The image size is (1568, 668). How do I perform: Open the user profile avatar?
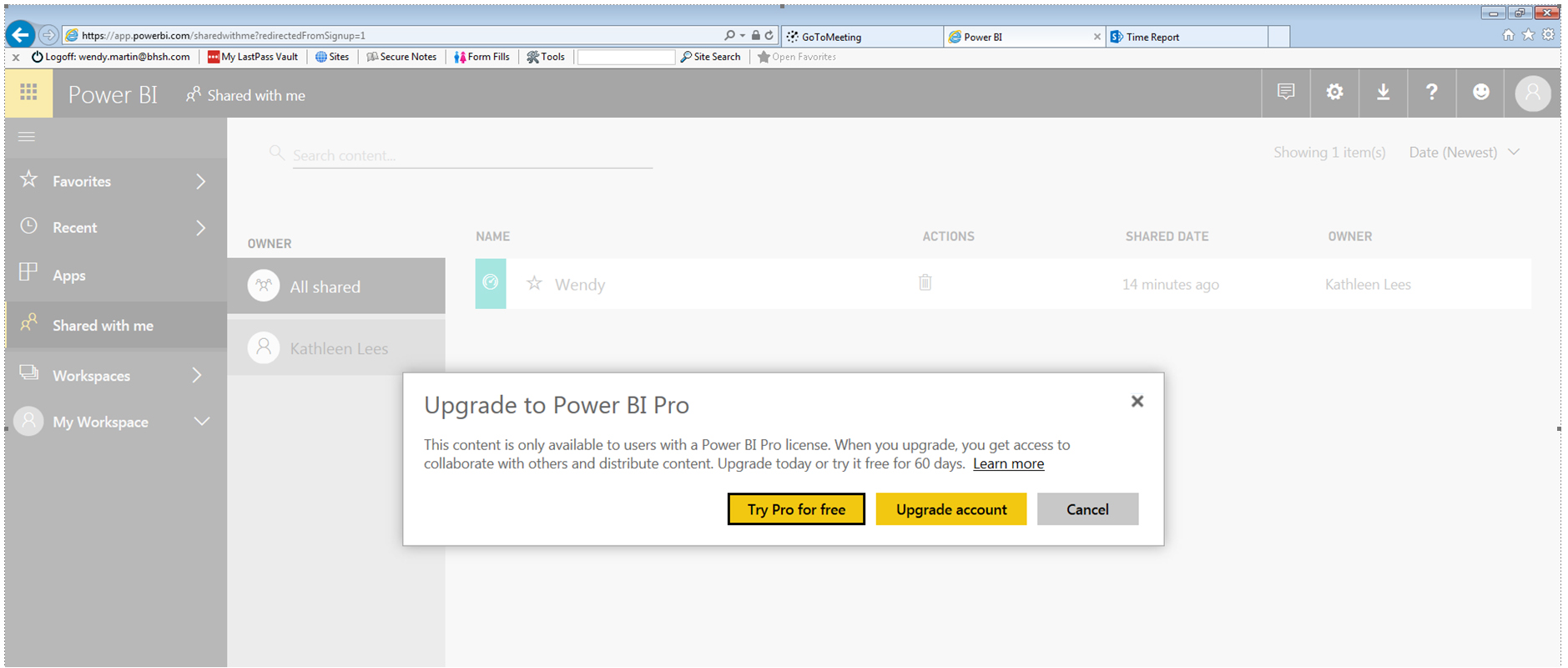coord(1533,93)
